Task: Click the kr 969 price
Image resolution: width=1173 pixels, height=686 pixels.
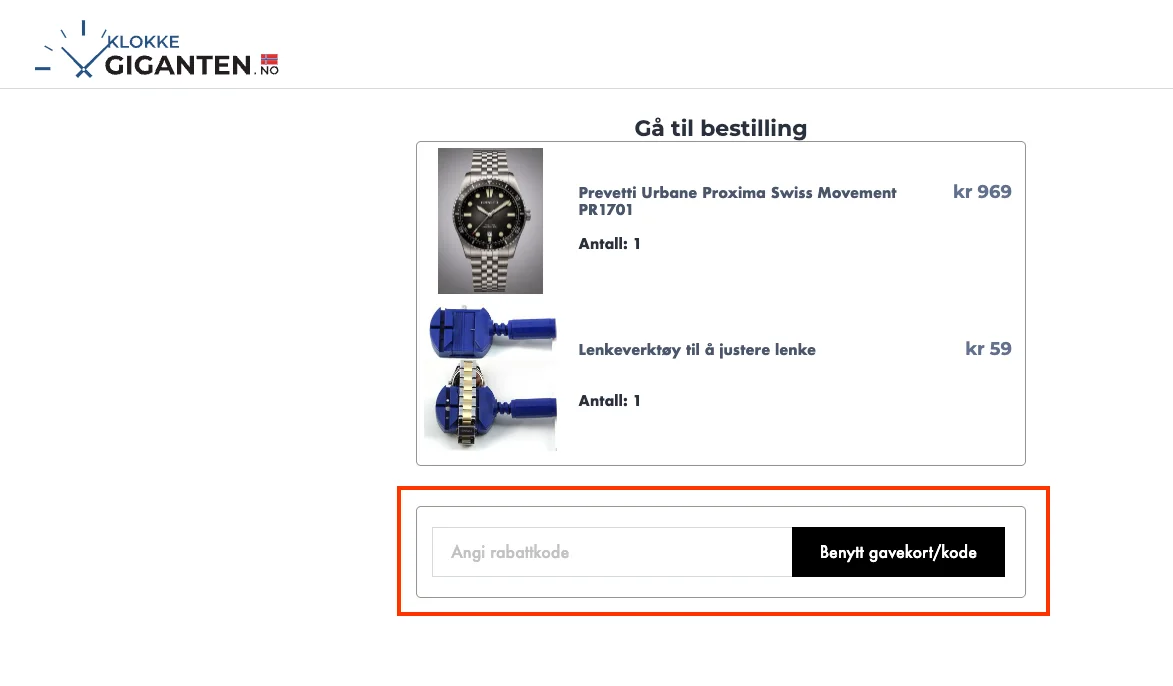Action: (982, 192)
